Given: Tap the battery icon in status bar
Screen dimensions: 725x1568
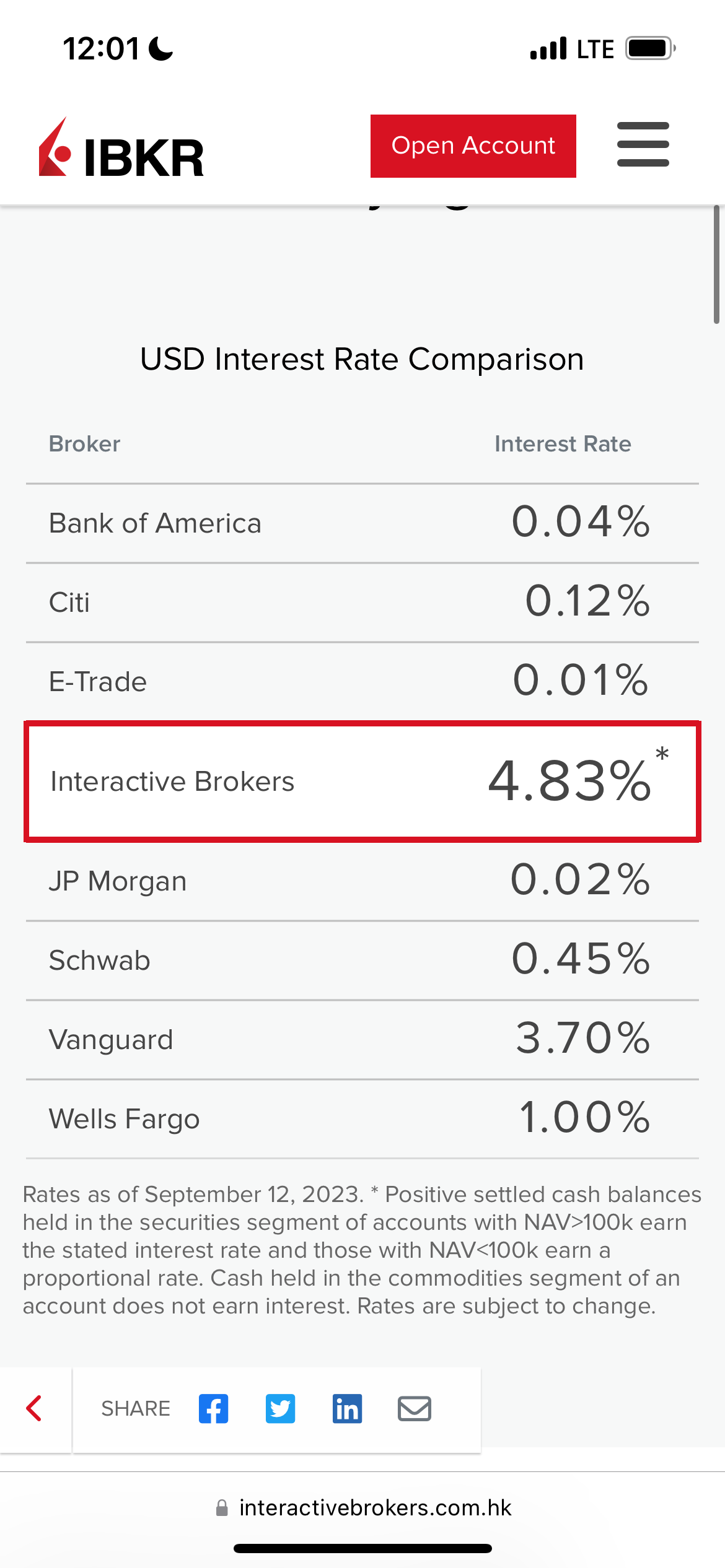Looking at the screenshot, I should click(649, 48).
